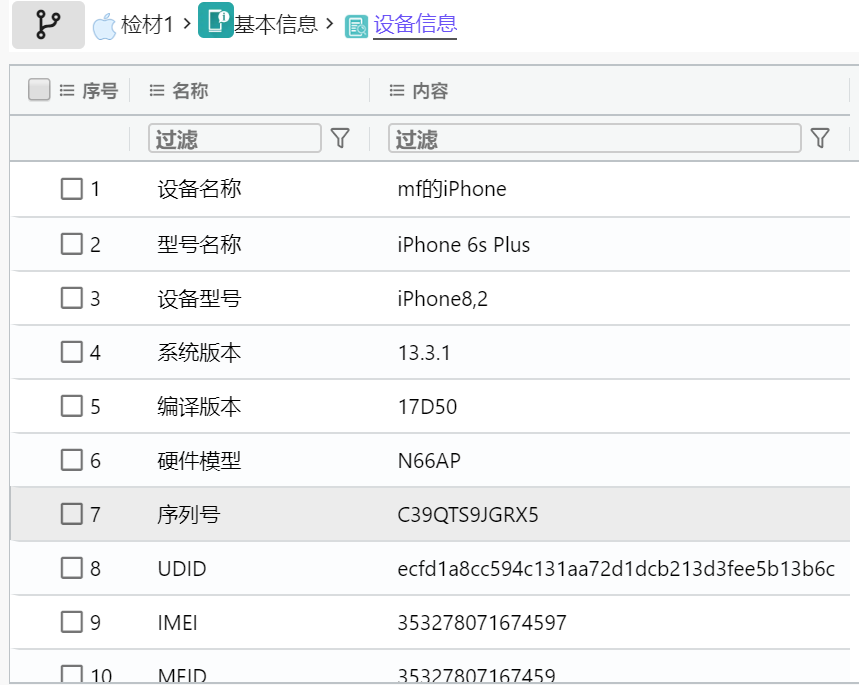The width and height of the screenshot is (859, 685).
Task: Select the UDID value ecfd1a8cc594c131...
Action: (616, 569)
